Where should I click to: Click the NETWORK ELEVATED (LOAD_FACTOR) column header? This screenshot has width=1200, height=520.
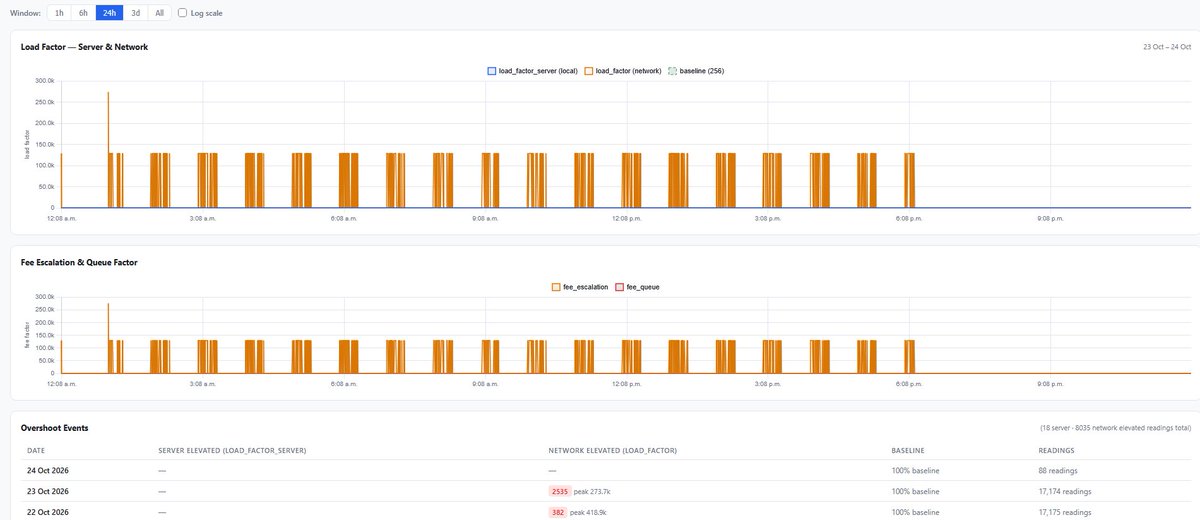tap(613, 450)
